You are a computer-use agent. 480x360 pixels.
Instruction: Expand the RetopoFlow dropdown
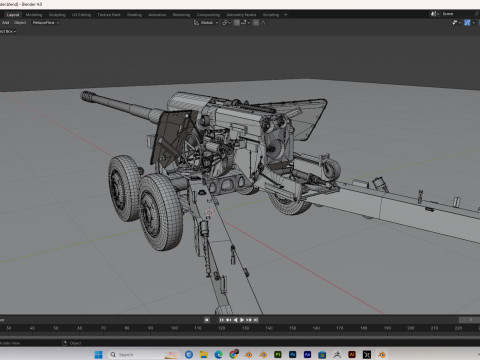pyautogui.click(x=46, y=23)
